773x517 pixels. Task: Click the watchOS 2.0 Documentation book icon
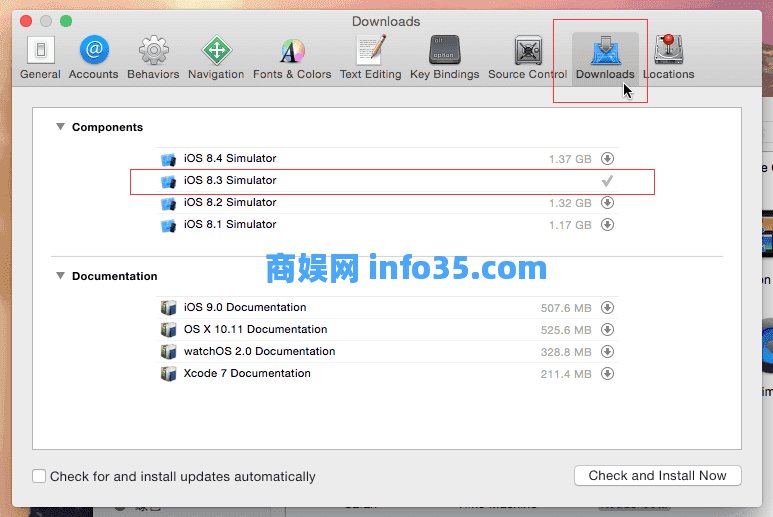(x=169, y=351)
